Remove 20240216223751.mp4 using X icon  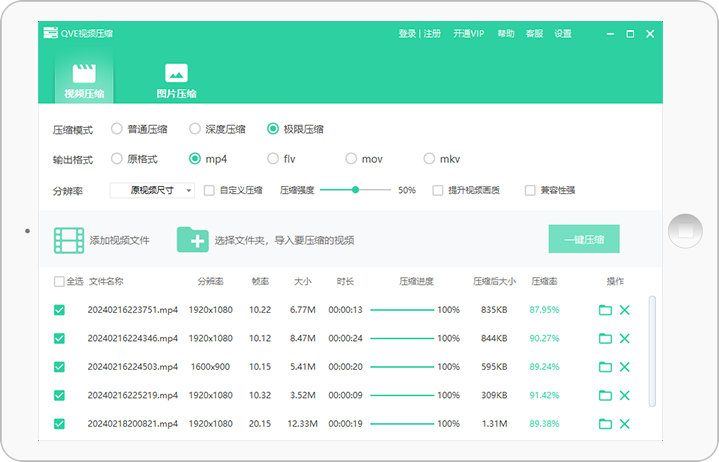click(625, 310)
